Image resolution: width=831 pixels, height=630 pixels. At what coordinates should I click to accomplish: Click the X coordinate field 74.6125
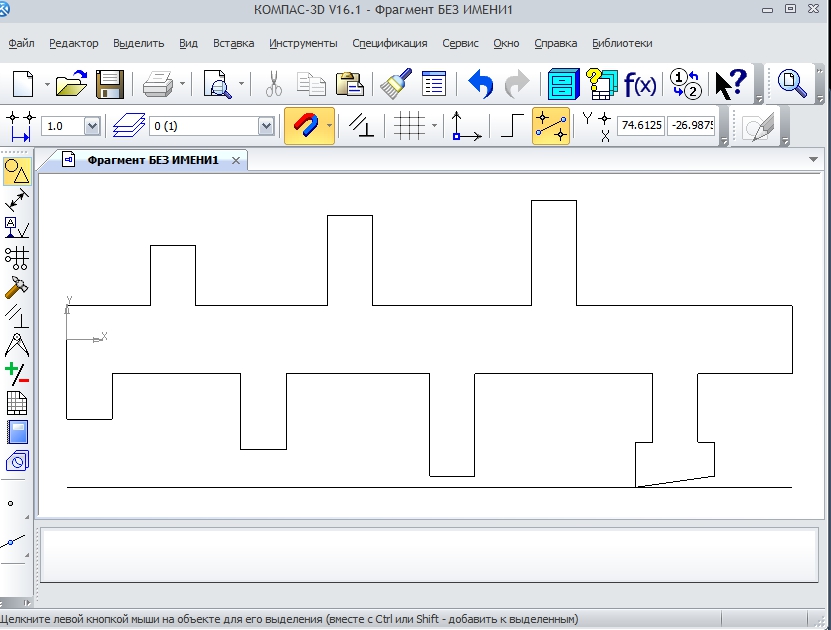coord(641,126)
